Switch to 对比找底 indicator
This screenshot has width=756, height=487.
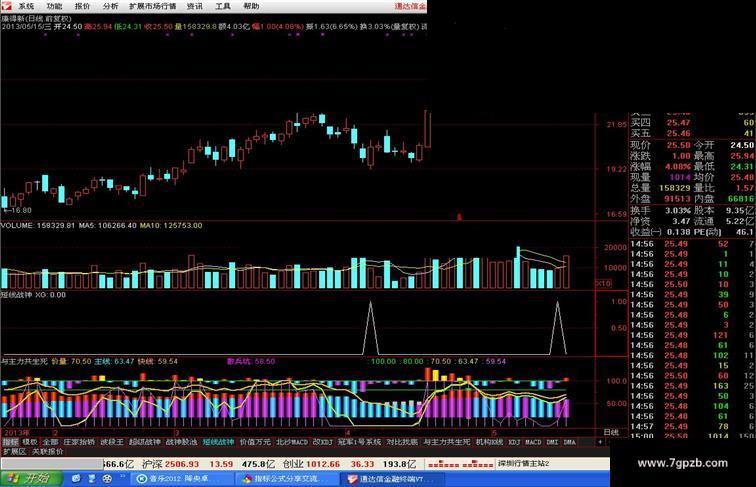[x=402, y=442]
